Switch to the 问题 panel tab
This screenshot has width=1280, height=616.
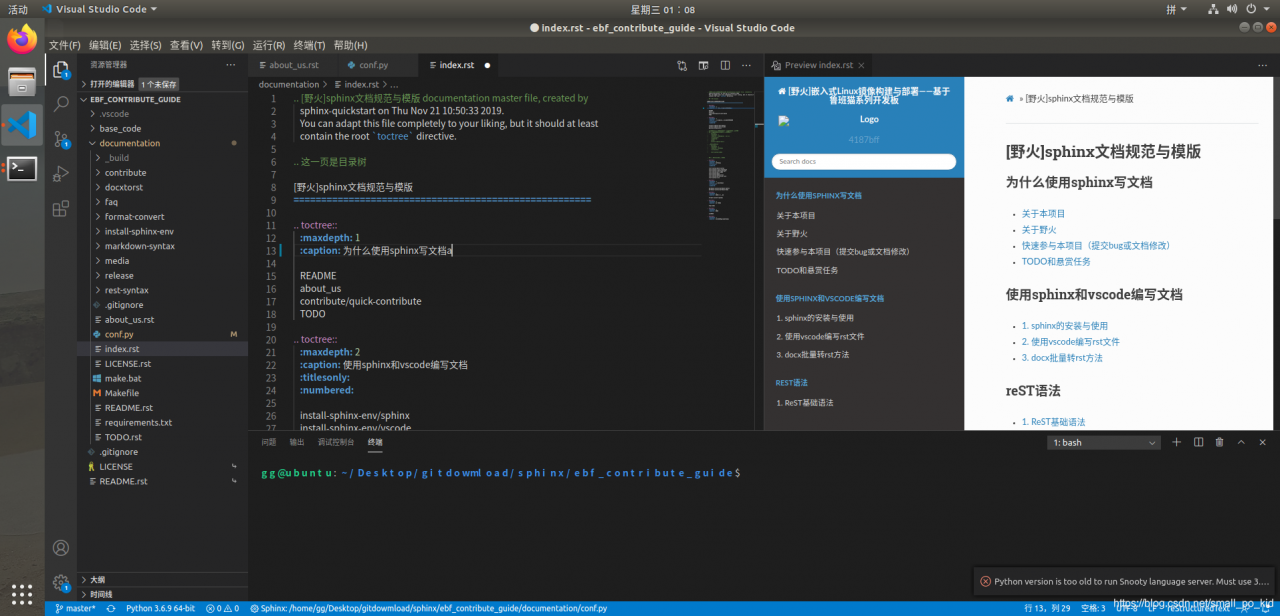pyautogui.click(x=269, y=442)
